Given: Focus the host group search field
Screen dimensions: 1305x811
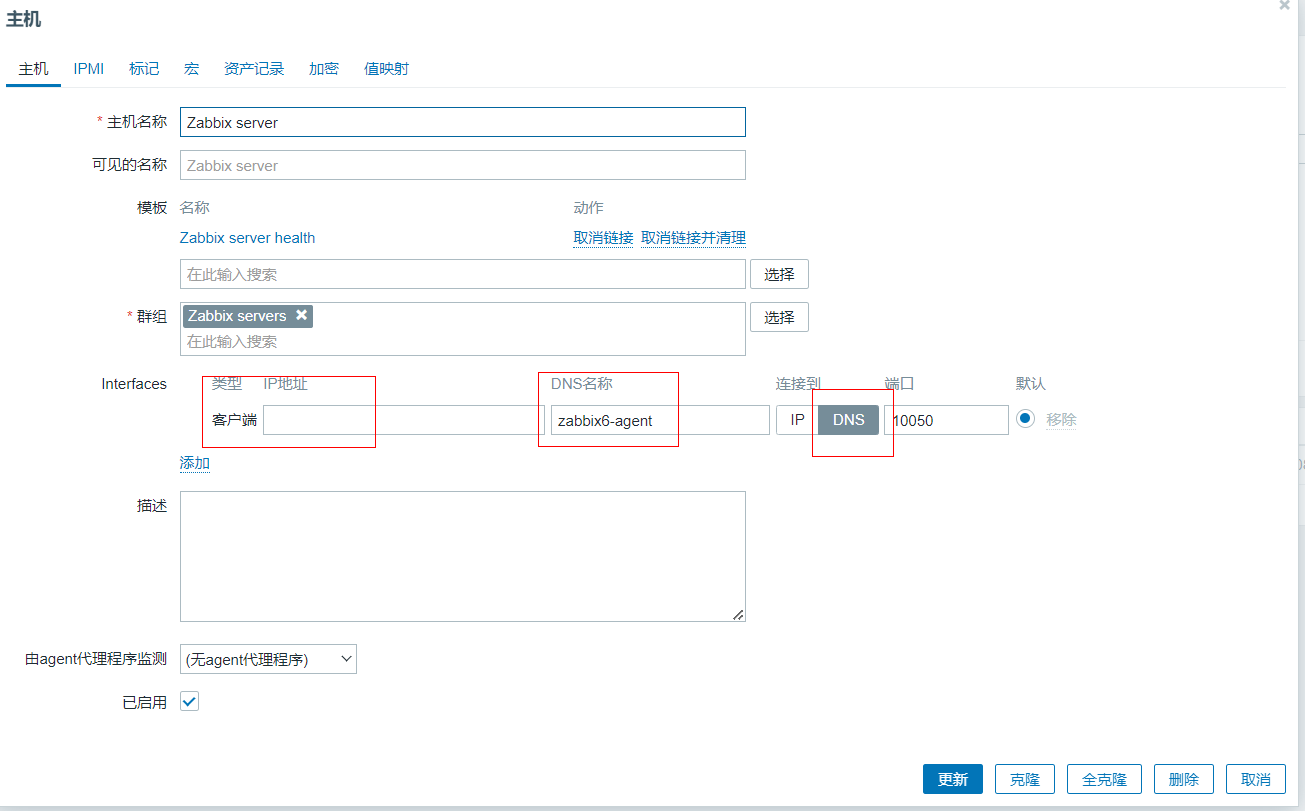Looking at the screenshot, I should (x=463, y=341).
